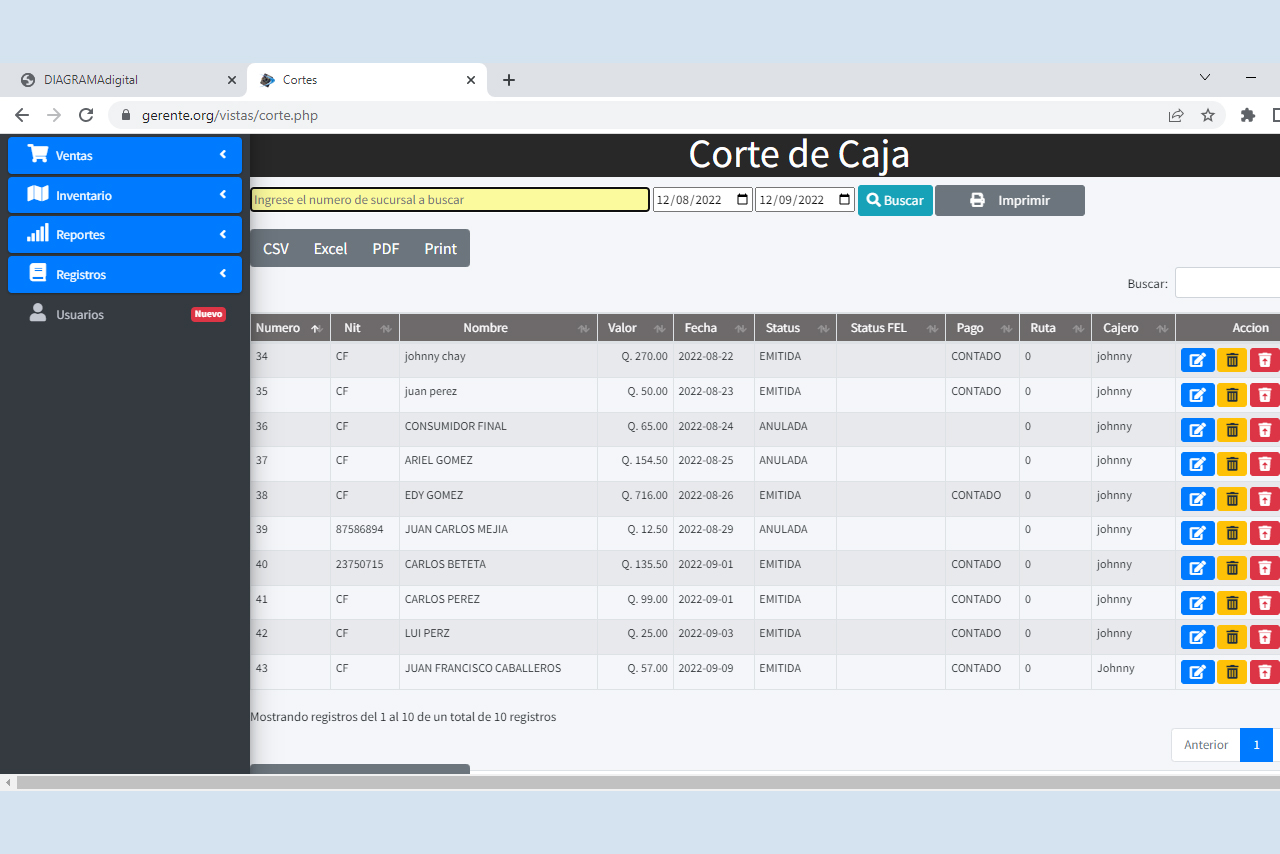Open the start date calendar picker 12/08/2022
This screenshot has width=1280, height=854.
pos(742,199)
